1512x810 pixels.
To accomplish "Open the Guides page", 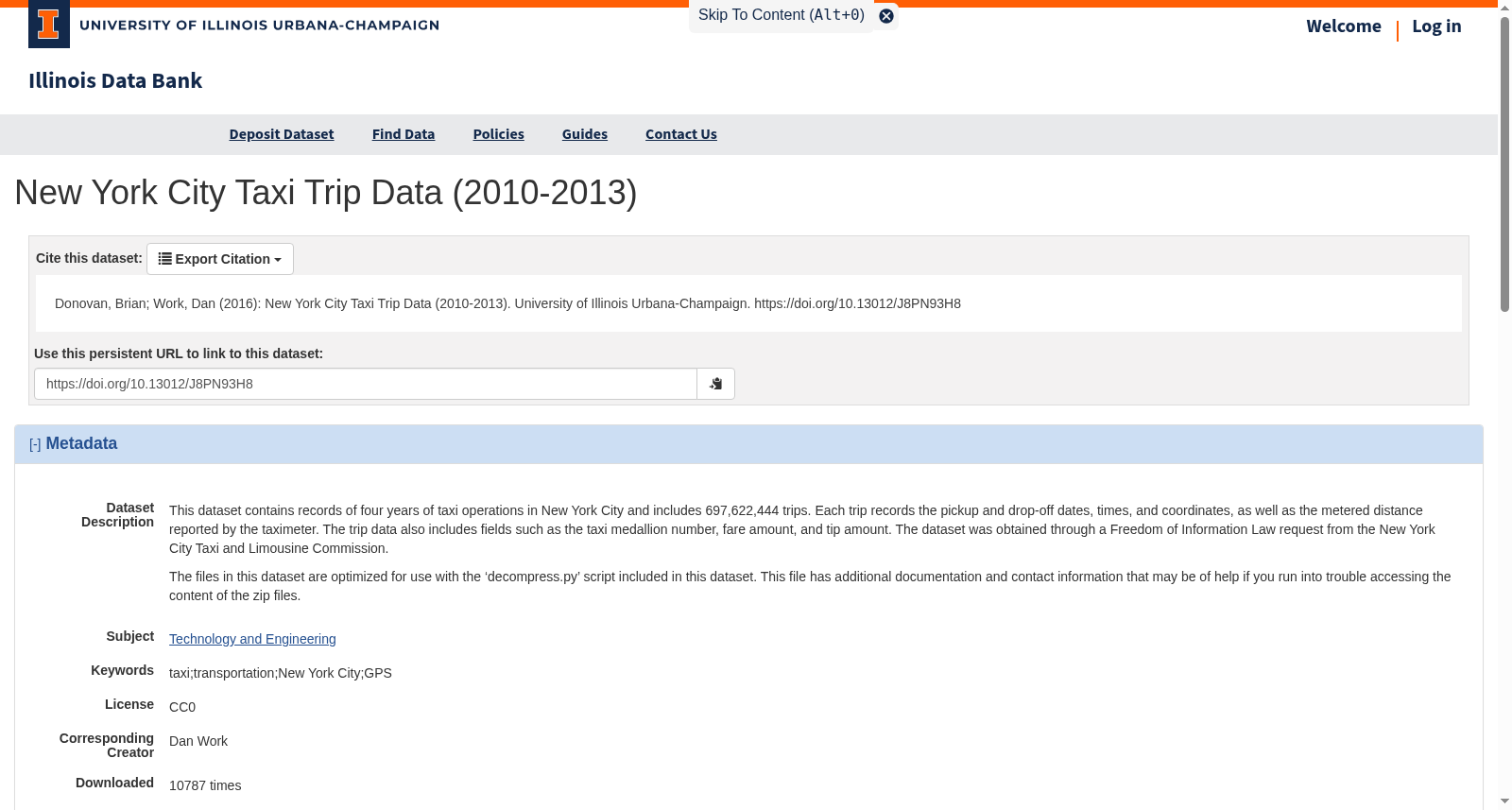I will point(585,134).
